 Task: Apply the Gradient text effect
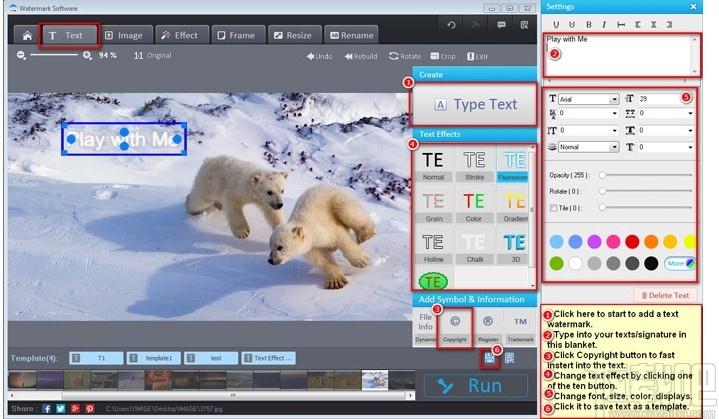(x=513, y=206)
